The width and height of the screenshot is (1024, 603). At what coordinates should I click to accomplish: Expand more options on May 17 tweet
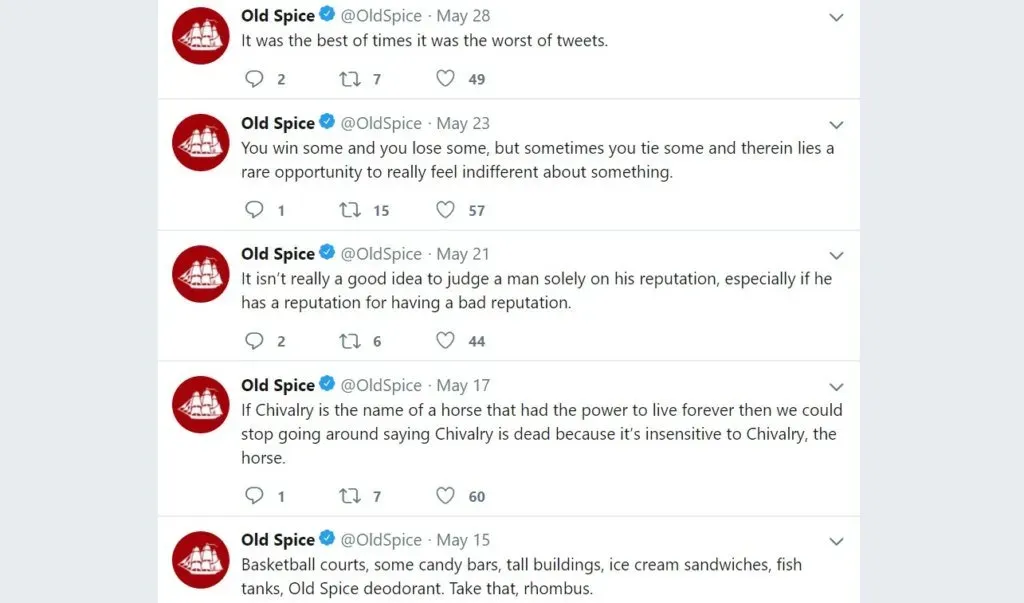836,387
